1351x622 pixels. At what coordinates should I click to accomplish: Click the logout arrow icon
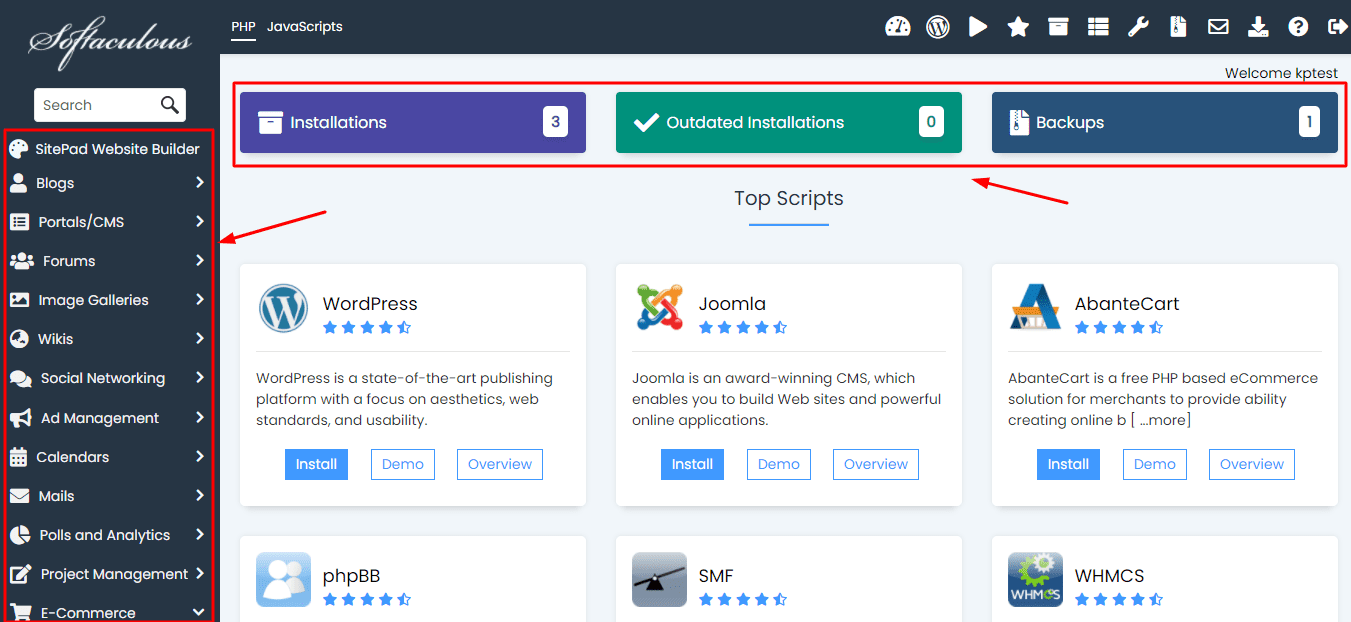coord(1337,27)
